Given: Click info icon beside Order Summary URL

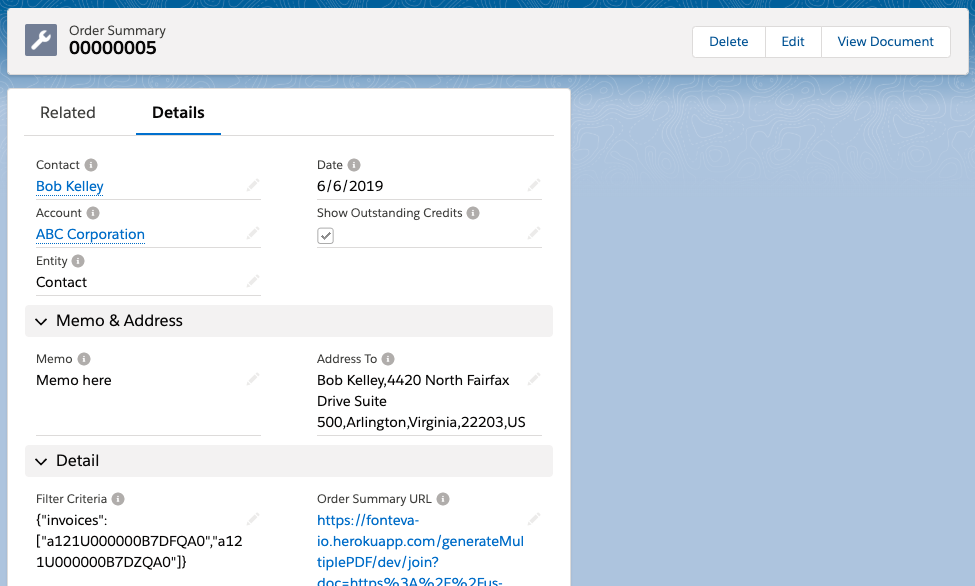Looking at the screenshot, I should tap(443, 499).
